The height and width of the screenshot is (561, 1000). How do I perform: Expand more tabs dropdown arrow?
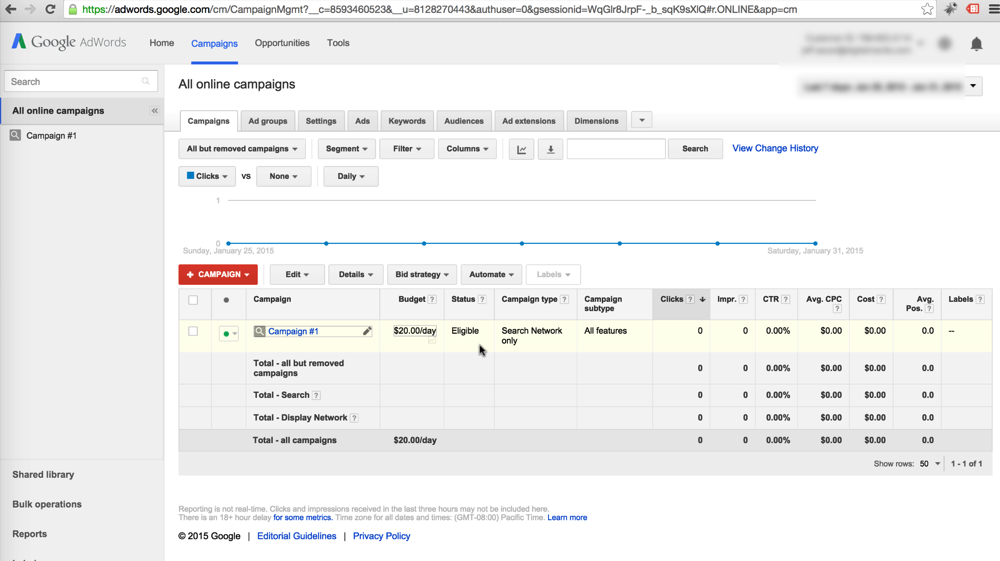pos(642,120)
